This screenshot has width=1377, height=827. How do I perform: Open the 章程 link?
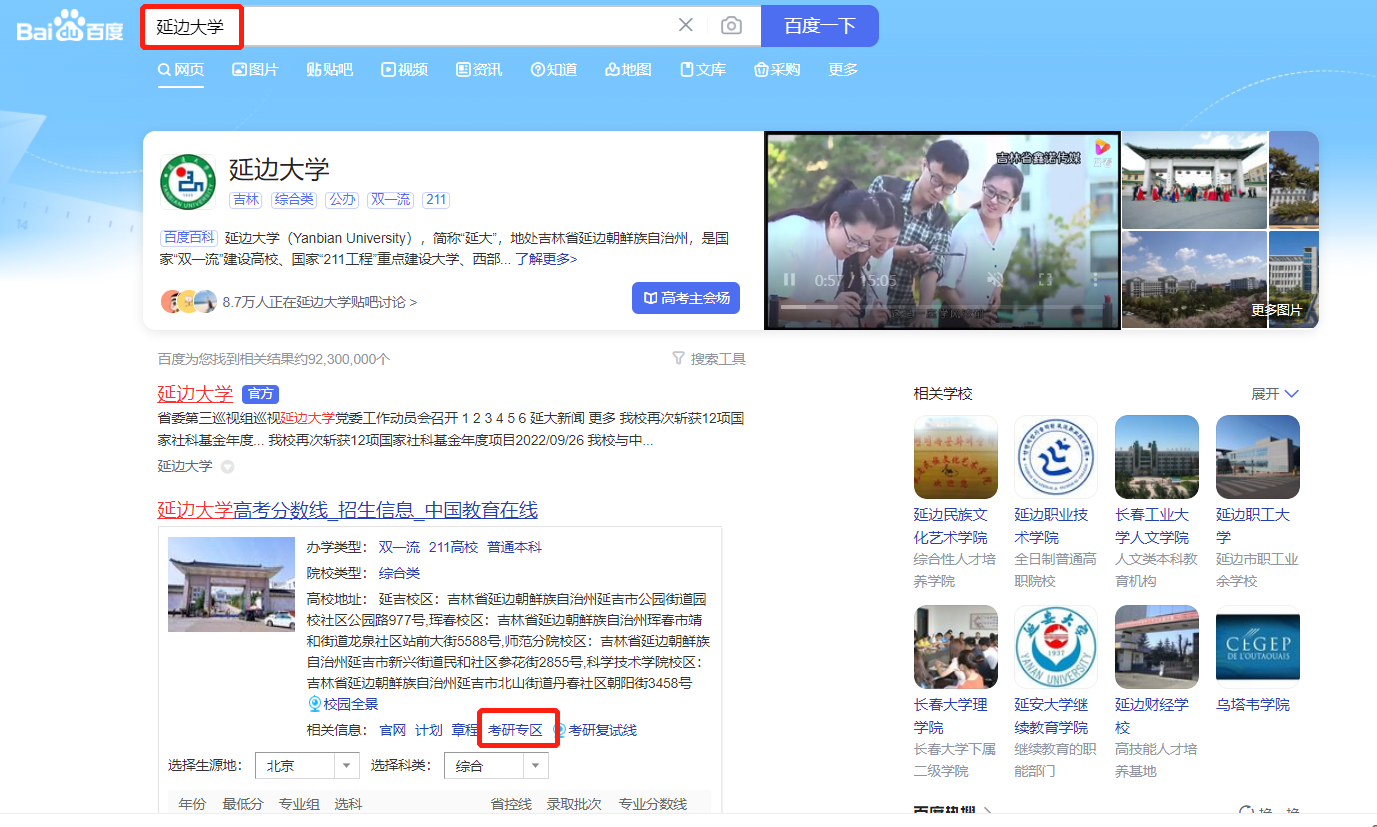[465, 730]
